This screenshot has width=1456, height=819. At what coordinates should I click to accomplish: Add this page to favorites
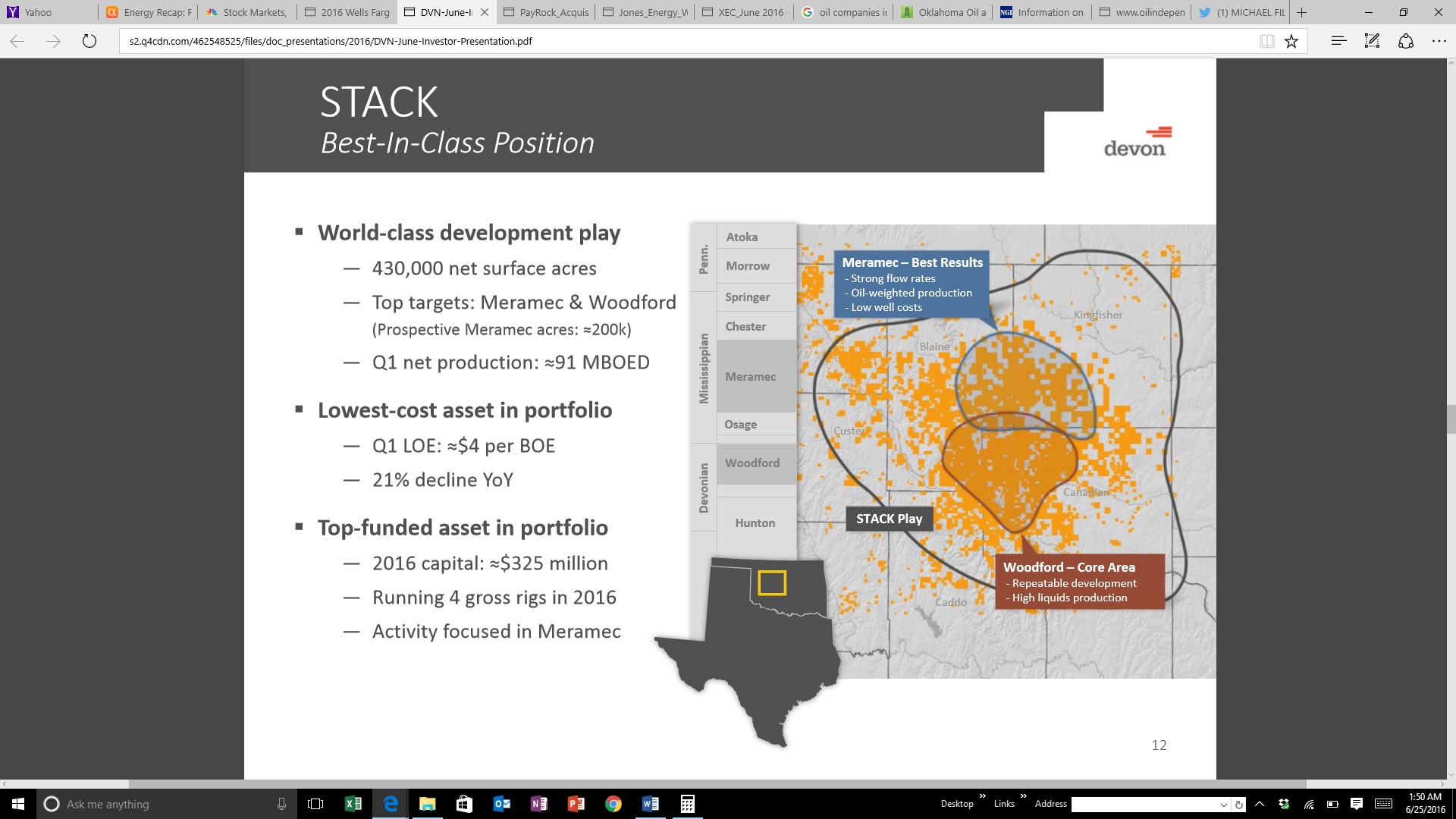(x=1291, y=42)
